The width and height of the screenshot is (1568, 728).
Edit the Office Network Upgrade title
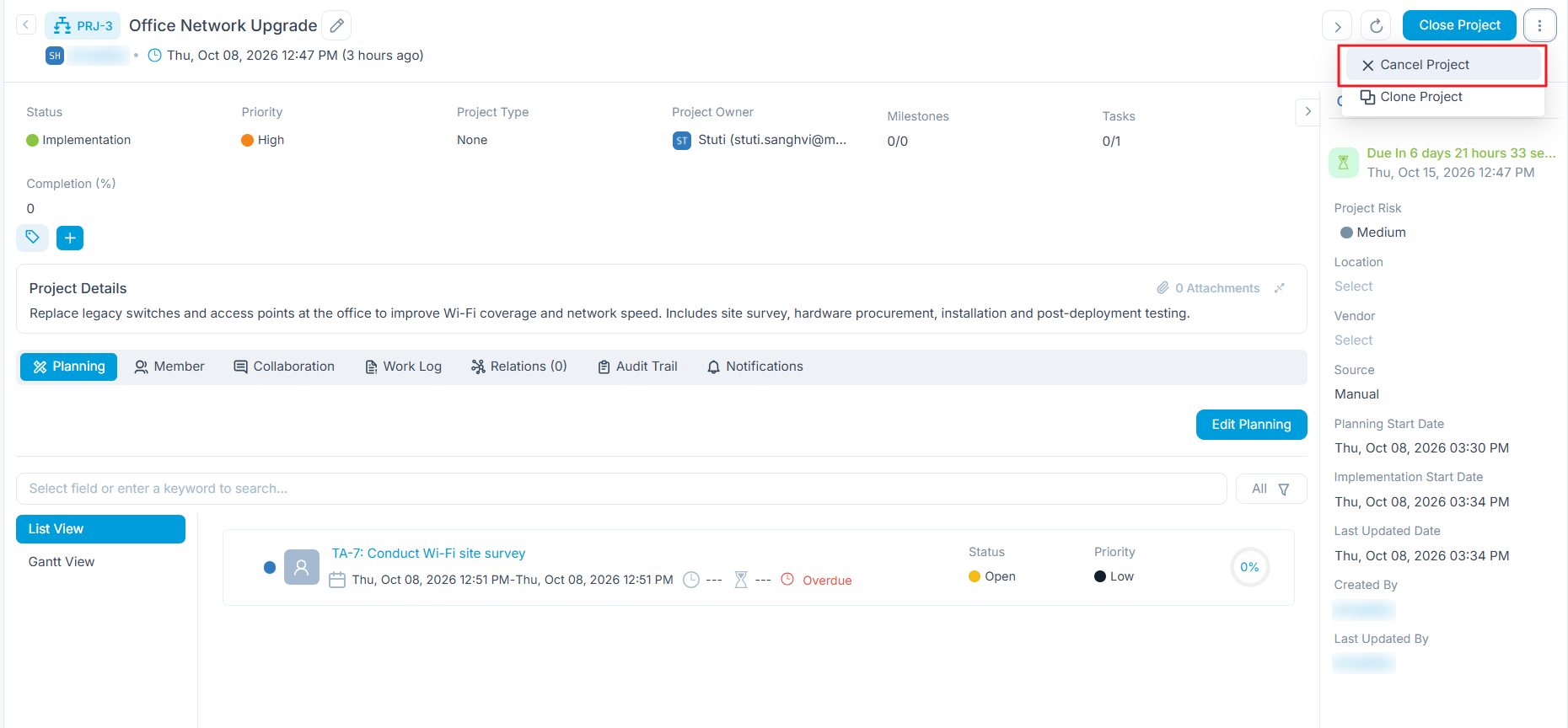pos(336,25)
